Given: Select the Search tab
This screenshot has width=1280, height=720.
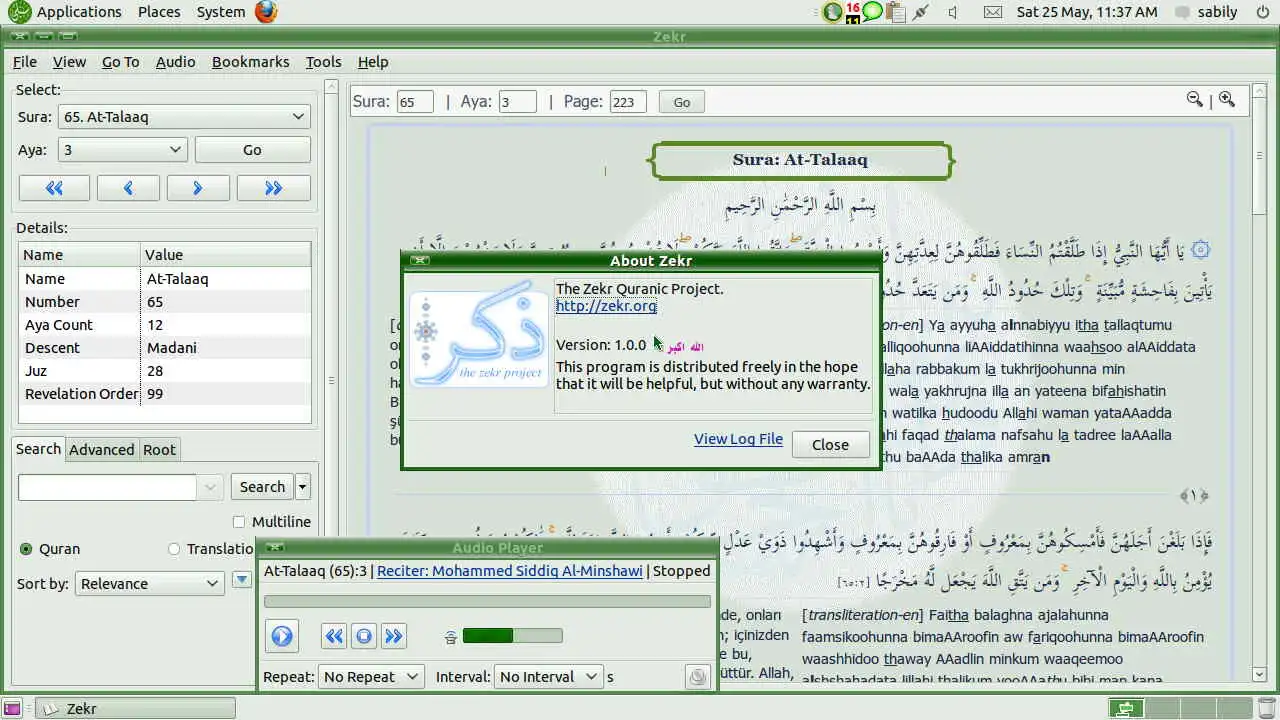Looking at the screenshot, I should pyautogui.click(x=38, y=449).
